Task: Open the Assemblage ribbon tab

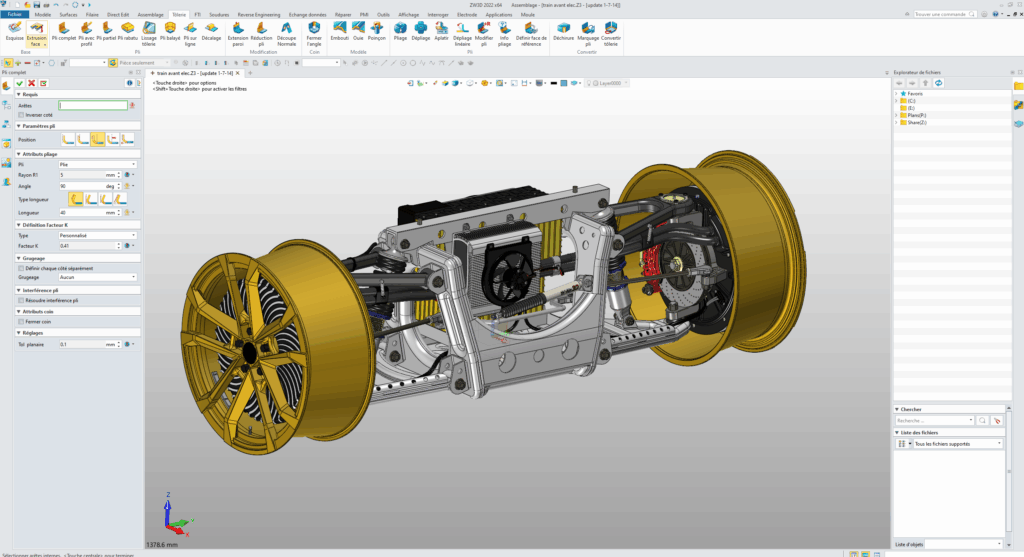Action: [150, 14]
